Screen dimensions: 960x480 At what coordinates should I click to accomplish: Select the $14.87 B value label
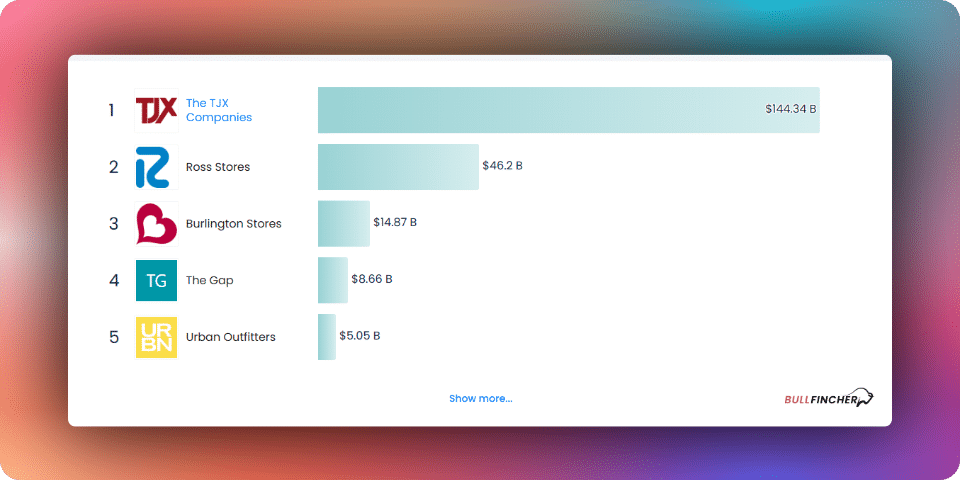click(395, 222)
